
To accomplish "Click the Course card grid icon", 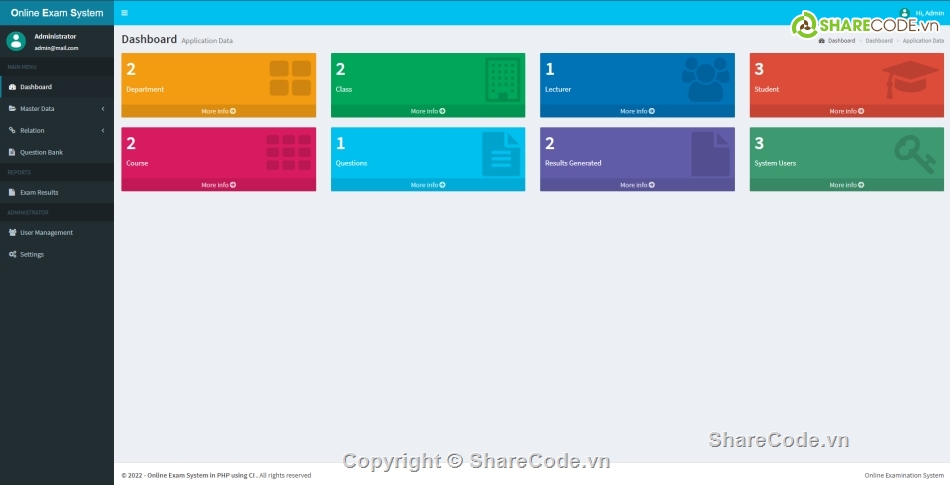I will tap(288, 152).
